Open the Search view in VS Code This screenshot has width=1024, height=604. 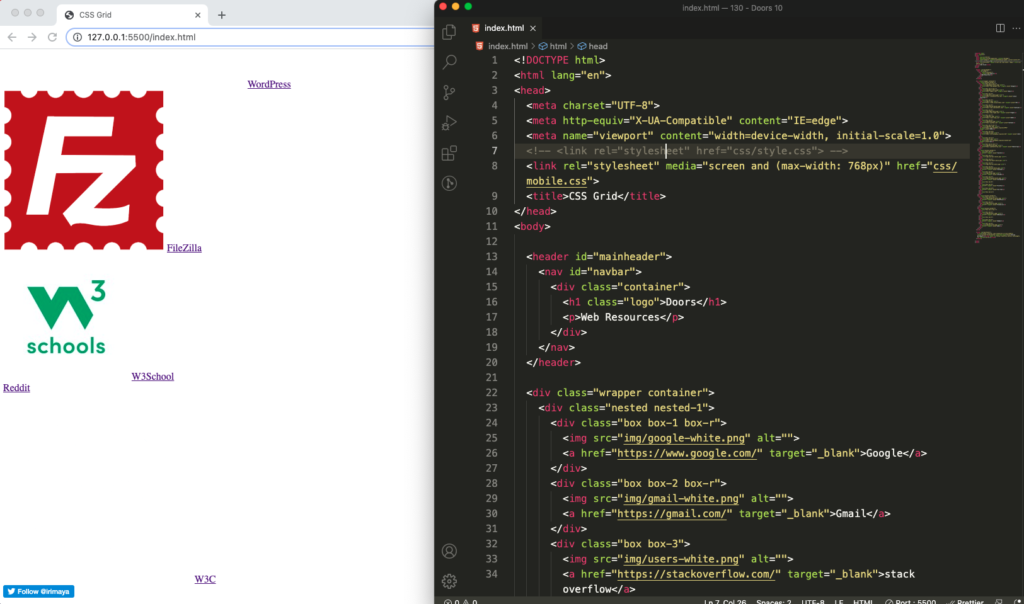click(x=449, y=62)
